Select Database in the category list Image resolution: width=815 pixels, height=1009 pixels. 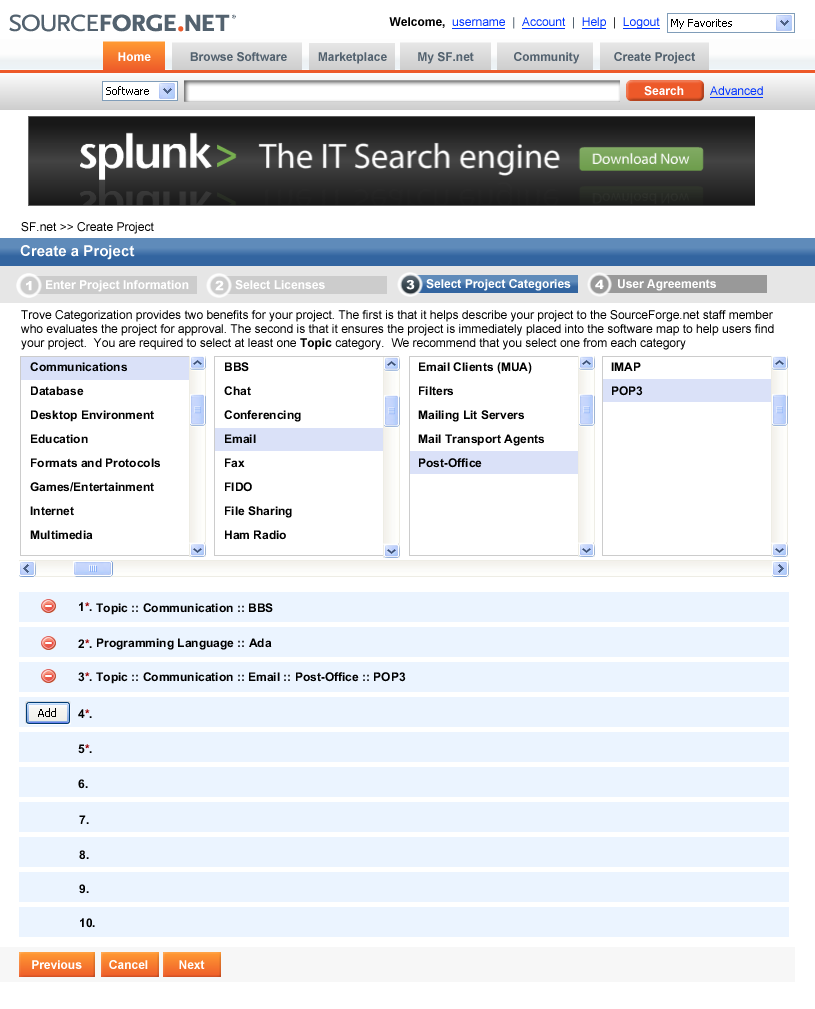point(105,391)
